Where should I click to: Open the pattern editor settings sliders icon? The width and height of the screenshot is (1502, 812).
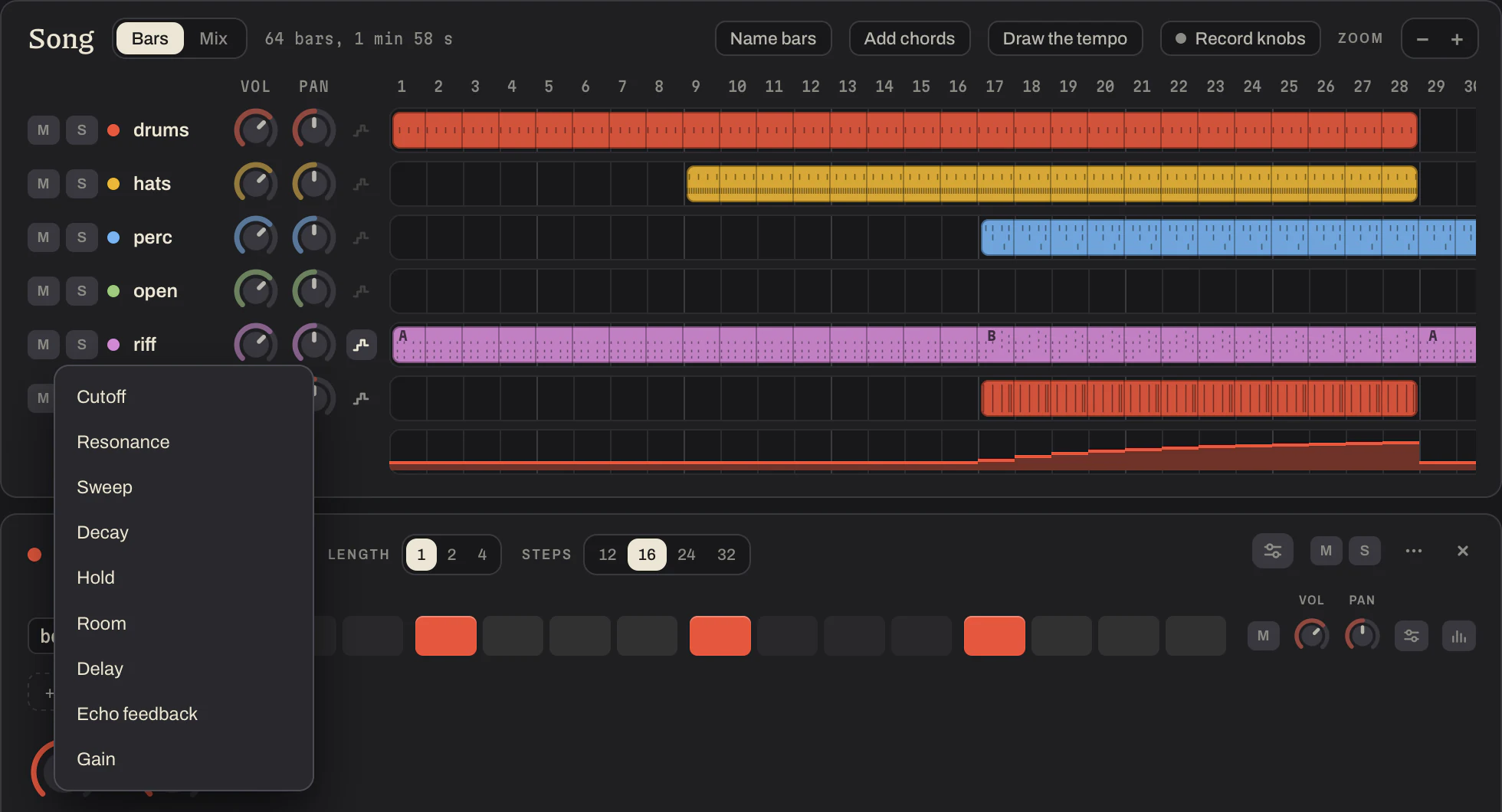1273,551
